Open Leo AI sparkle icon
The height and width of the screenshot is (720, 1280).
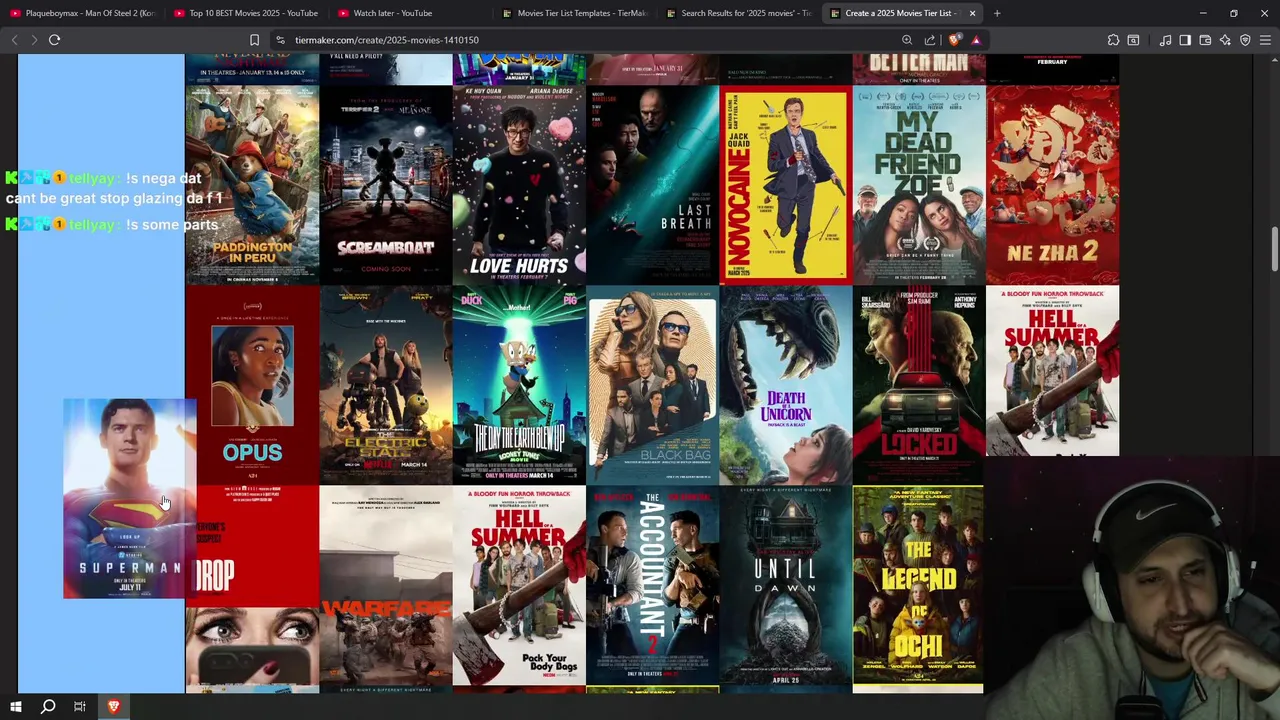tap(1225, 40)
